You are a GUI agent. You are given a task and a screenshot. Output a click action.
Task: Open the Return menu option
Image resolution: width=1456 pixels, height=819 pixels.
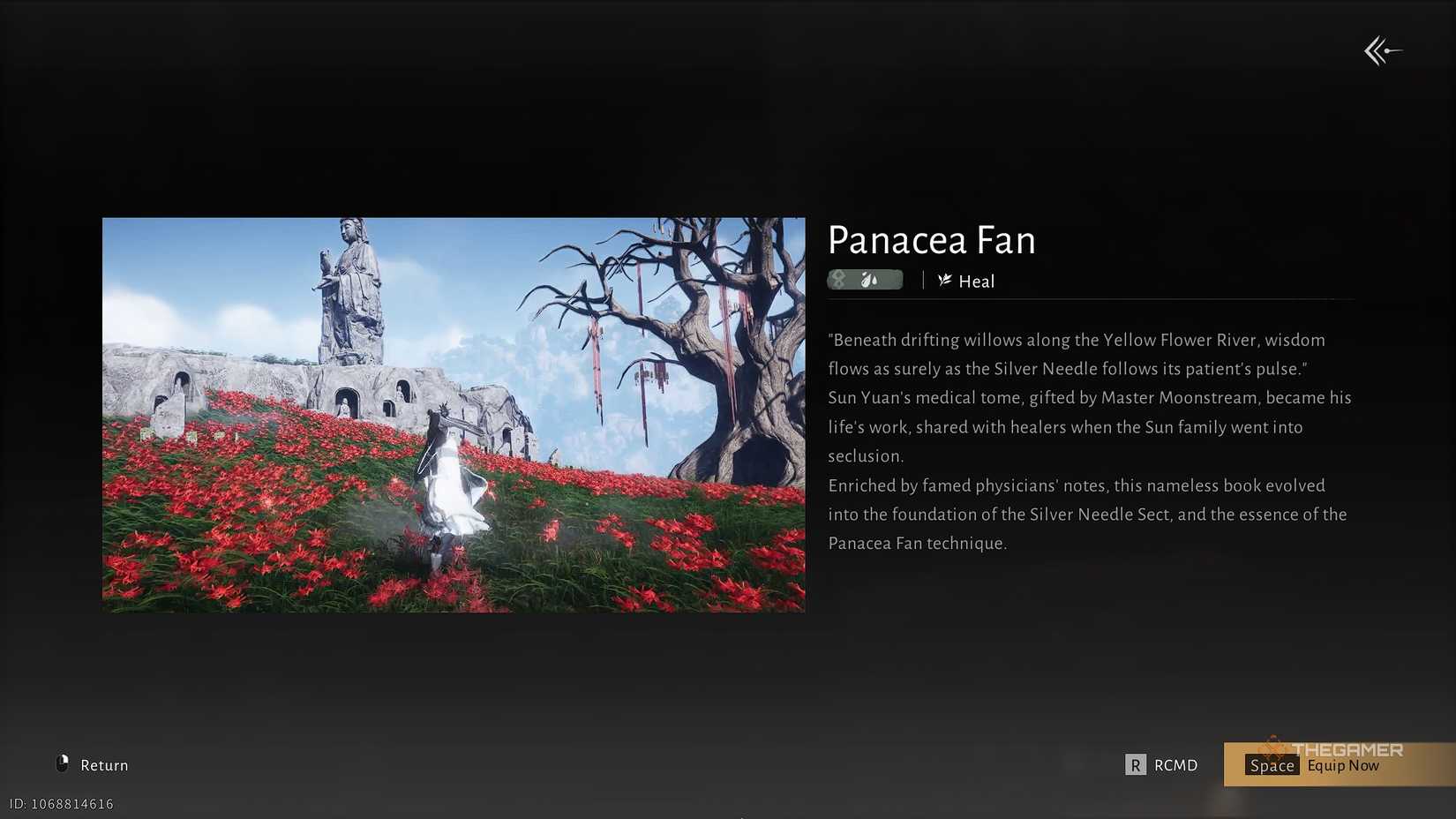pos(93,764)
